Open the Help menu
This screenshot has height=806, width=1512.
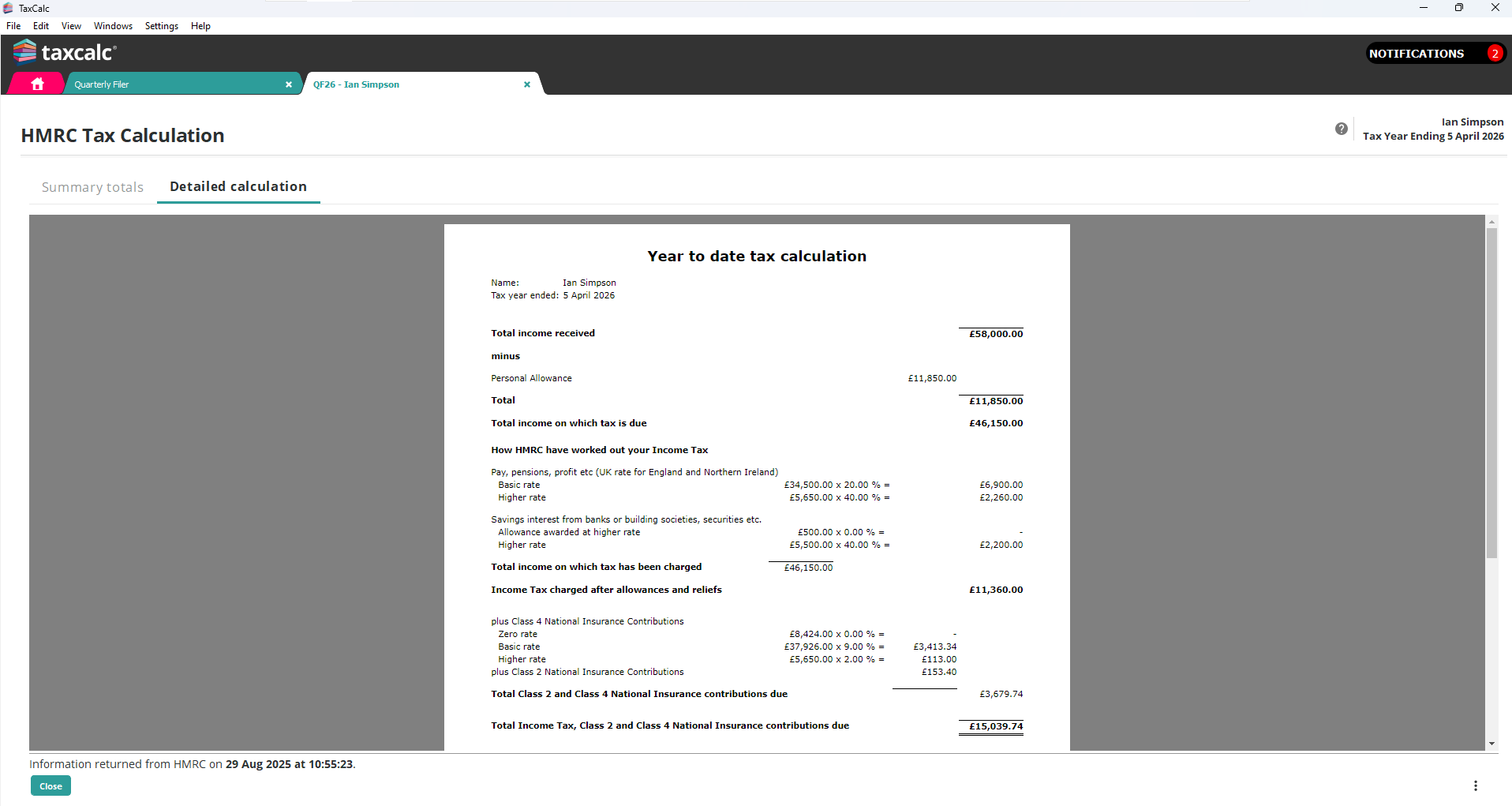click(200, 26)
